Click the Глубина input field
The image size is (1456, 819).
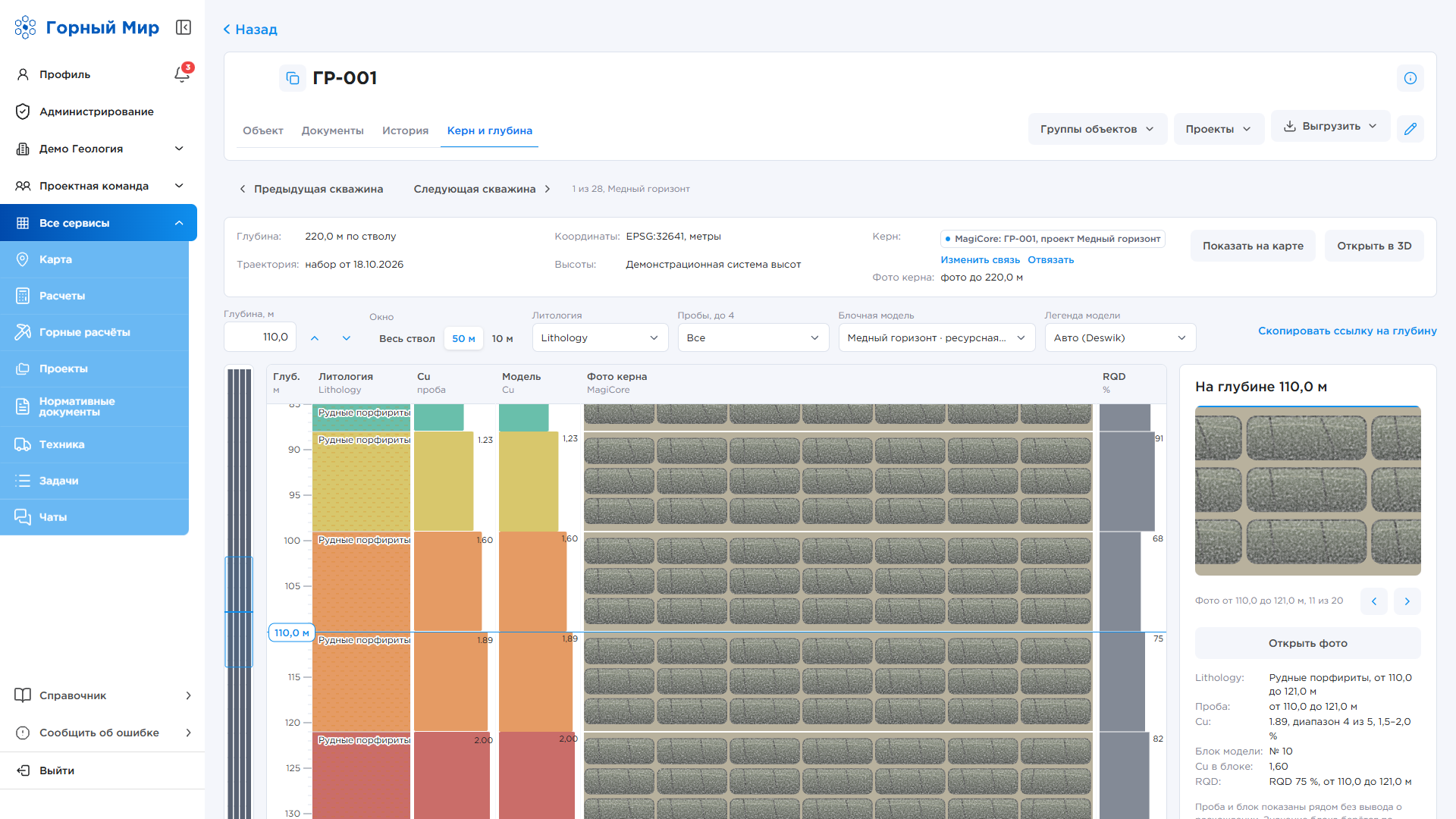[259, 337]
